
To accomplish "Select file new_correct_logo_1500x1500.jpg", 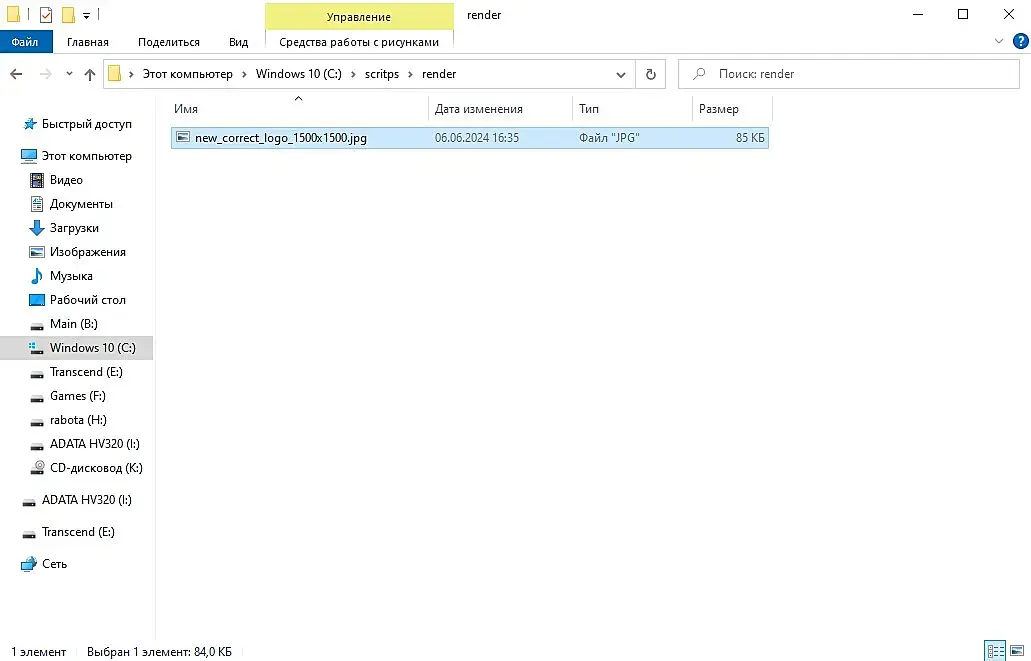I will tap(469, 138).
